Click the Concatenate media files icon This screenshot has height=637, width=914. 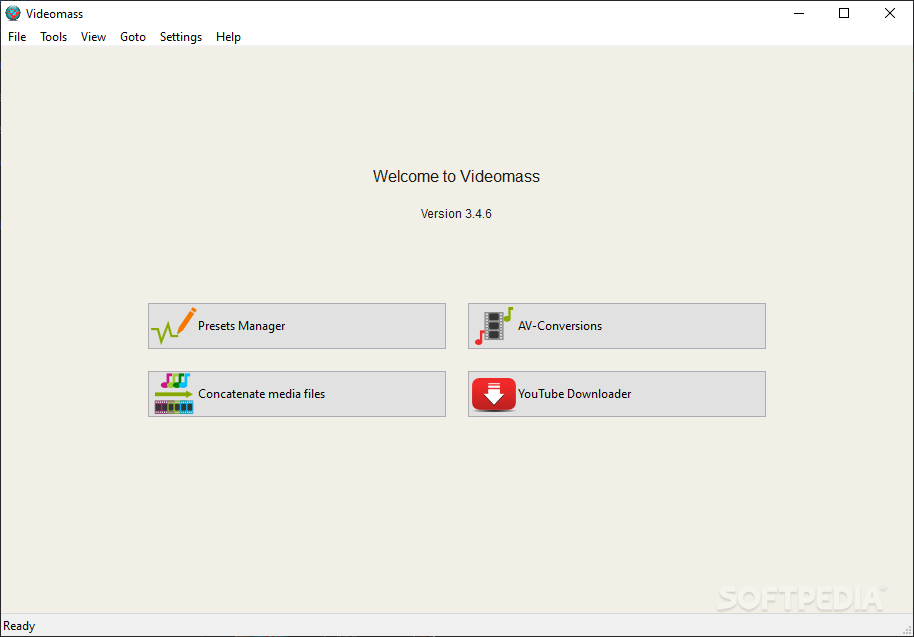point(174,394)
